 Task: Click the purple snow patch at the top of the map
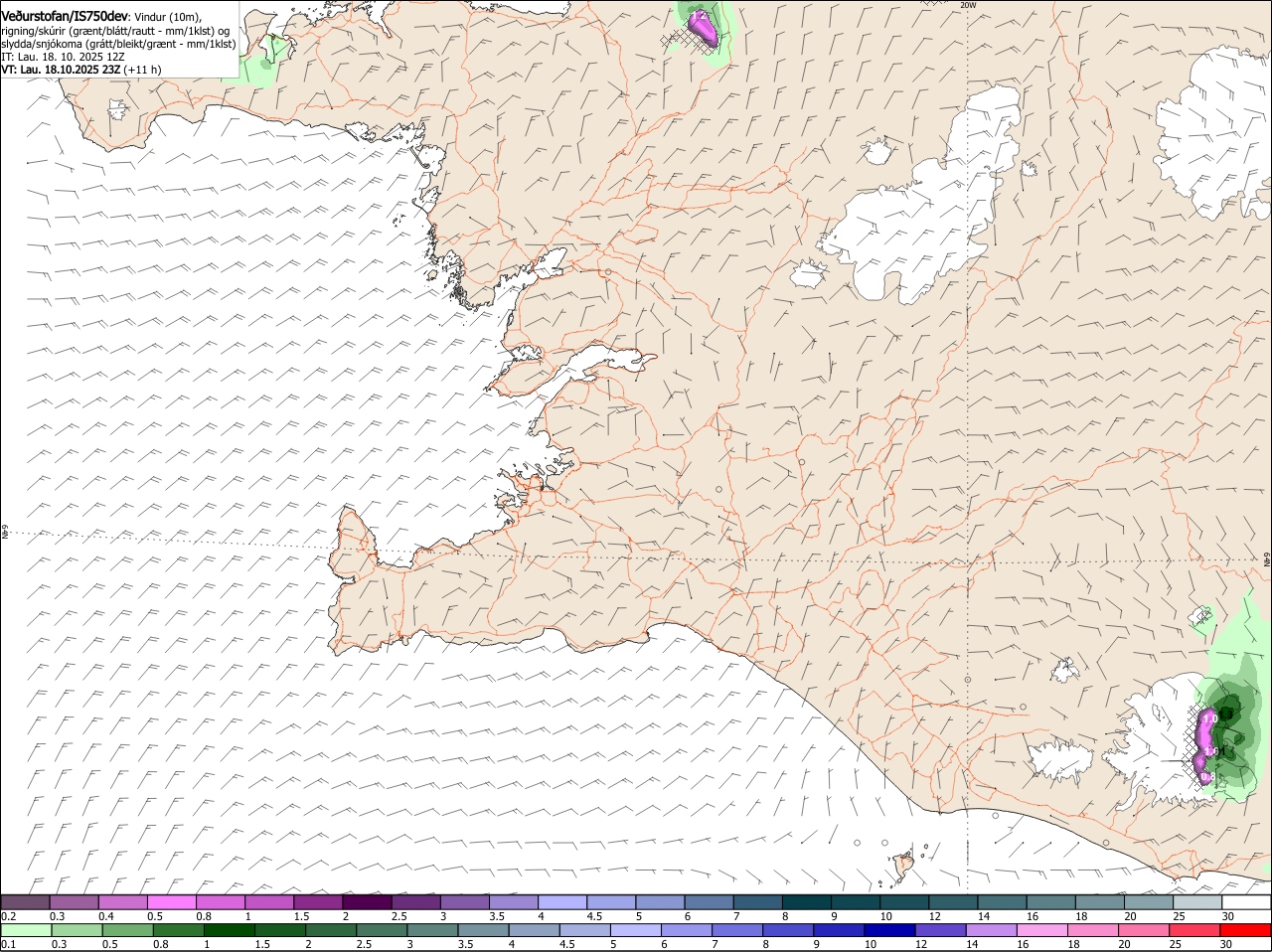click(703, 28)
